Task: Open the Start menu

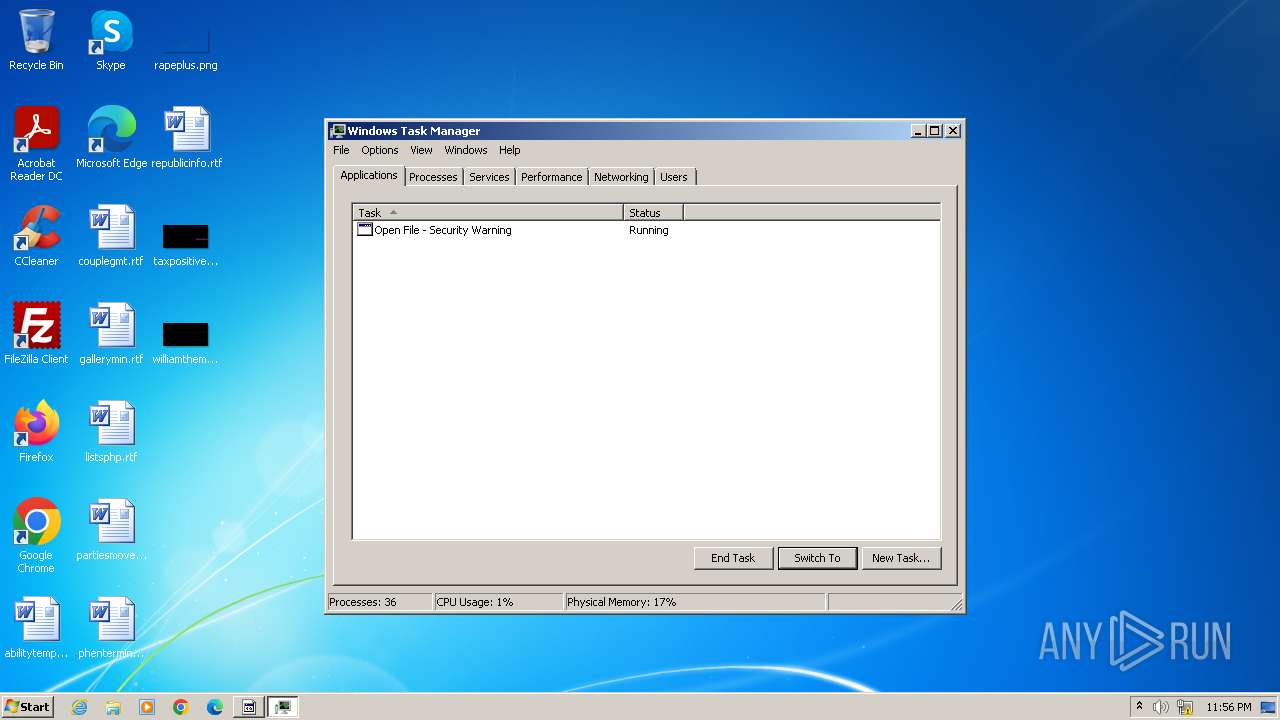Action: (28, 707)
